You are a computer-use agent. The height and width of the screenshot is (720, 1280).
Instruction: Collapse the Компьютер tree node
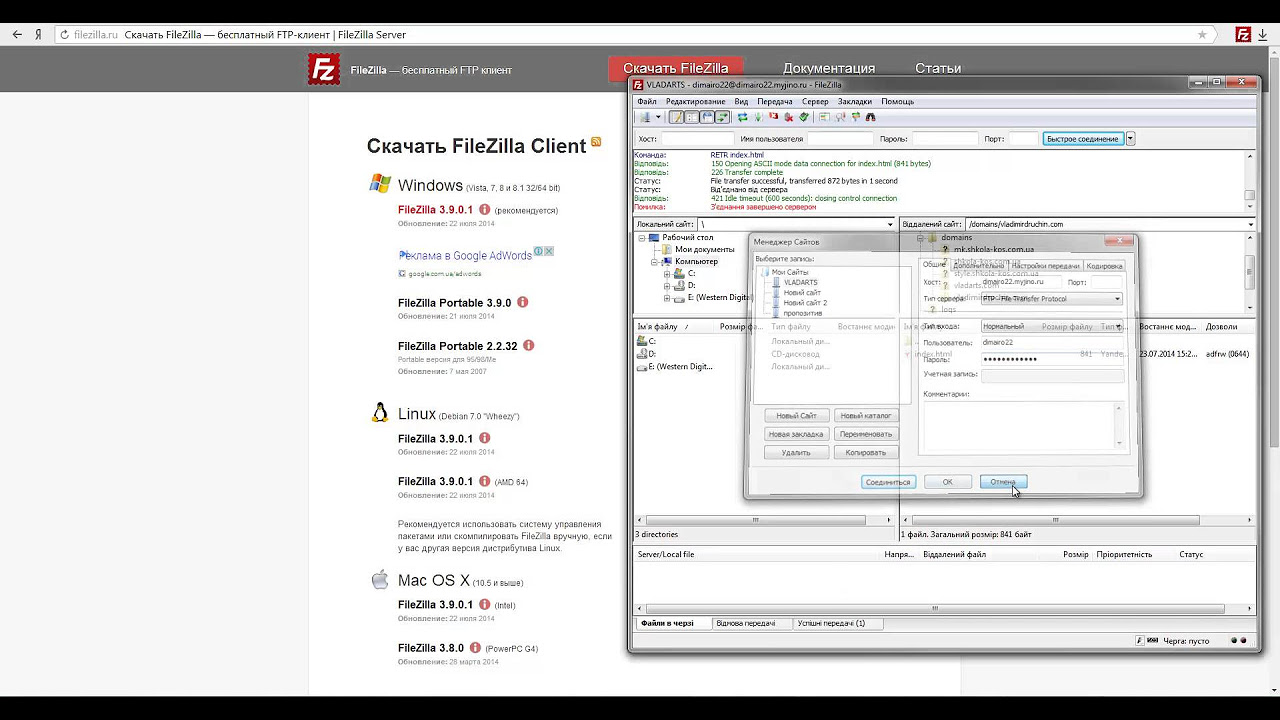(655, 262)
